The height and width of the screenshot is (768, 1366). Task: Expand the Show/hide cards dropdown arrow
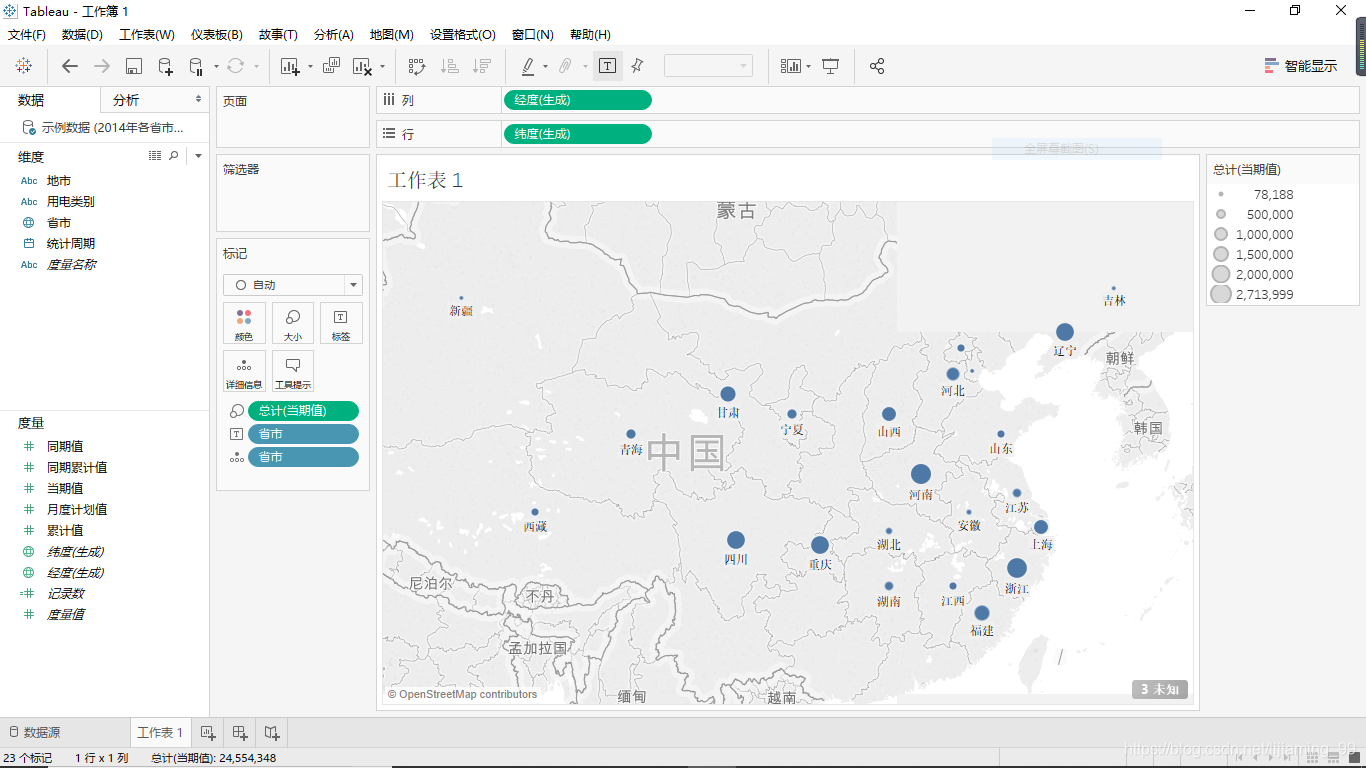pyautogui.click(x=808, y=67)
